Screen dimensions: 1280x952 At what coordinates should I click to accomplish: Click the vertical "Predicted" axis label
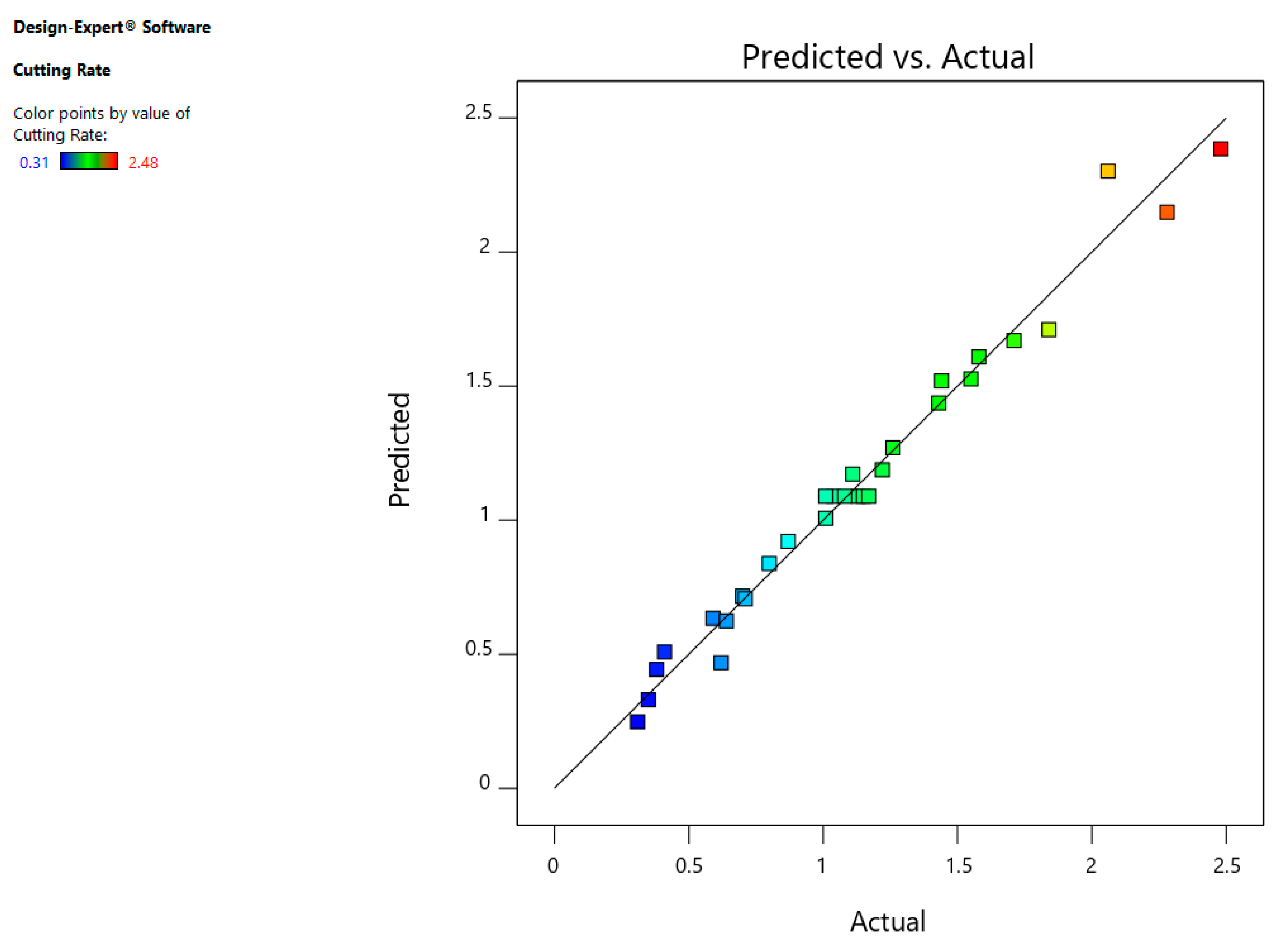coord(400,450)
